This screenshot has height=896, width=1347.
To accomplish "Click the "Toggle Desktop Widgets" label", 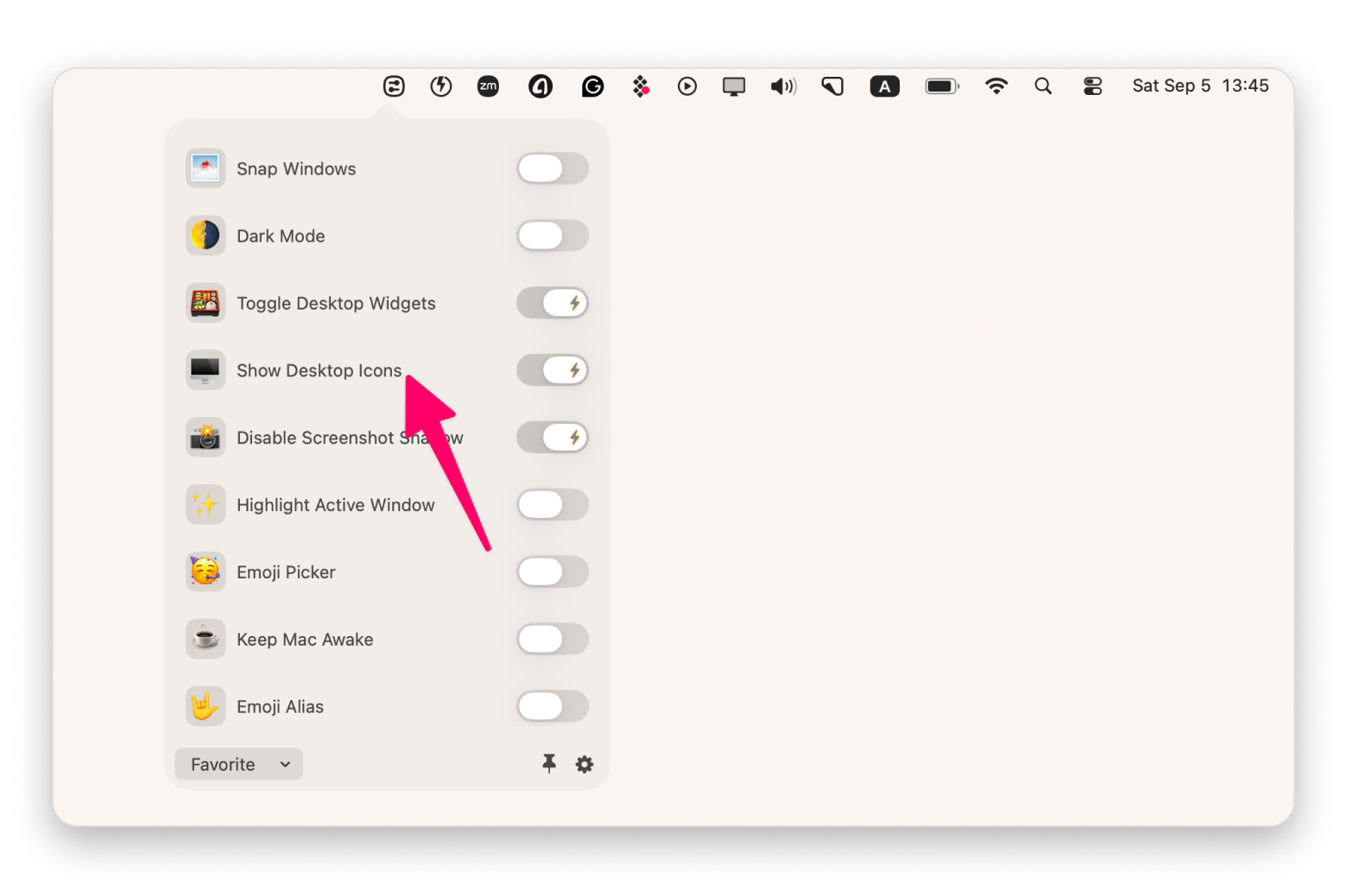I will 336,303.
